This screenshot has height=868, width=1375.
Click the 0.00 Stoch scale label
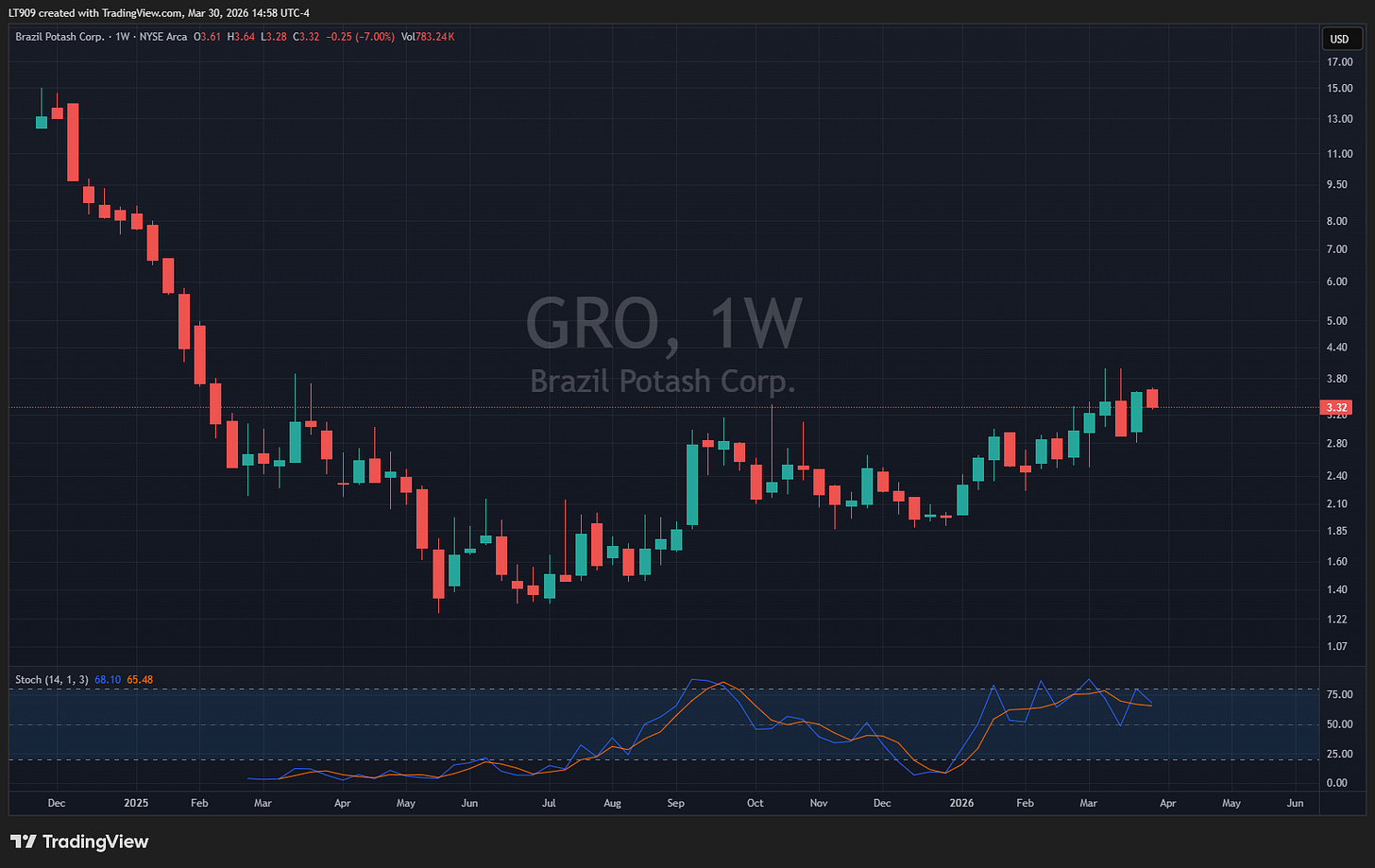[1337, 783]
